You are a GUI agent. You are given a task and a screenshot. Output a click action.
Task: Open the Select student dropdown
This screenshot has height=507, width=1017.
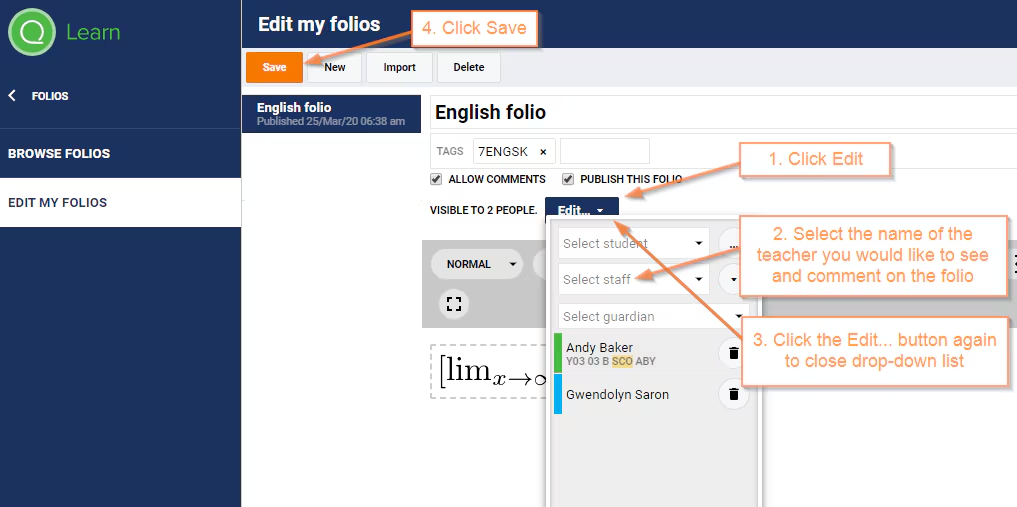pyautogui.click(x=634, y=243)
